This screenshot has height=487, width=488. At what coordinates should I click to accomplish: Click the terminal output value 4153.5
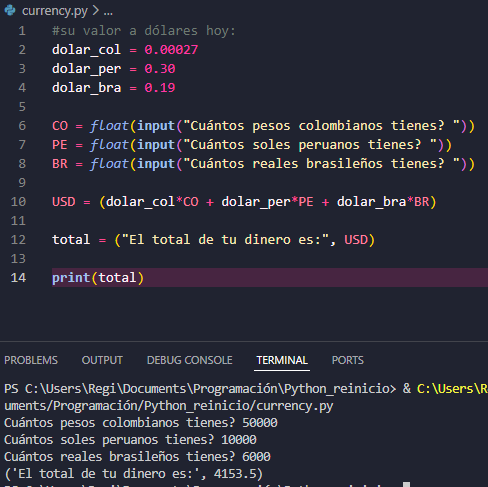pyautogui.click(x=235, y=474)
